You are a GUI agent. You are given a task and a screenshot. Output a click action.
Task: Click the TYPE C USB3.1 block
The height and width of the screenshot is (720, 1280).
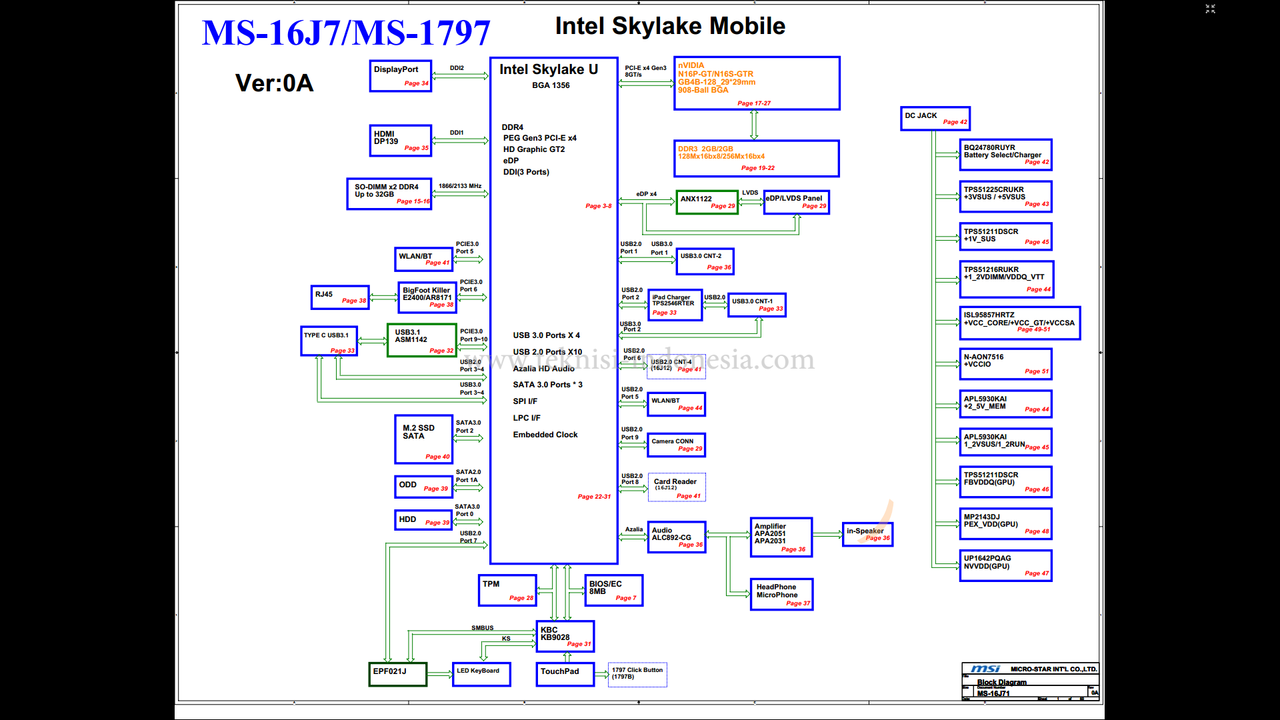click(329, 341)
